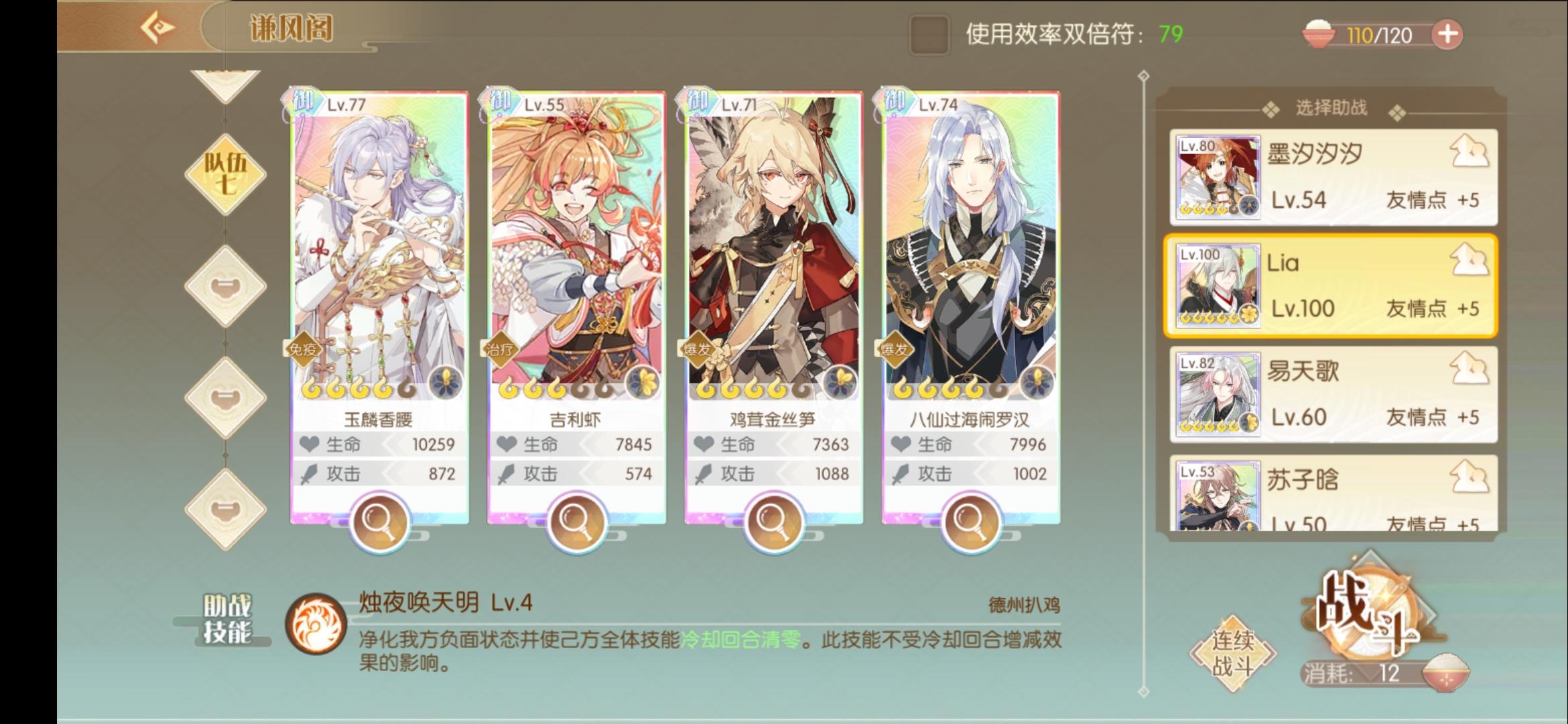Viewport: 1568px width, 724px height.
Task: Inspect 玉麟香腰 with magnifier icon
Action: 379,522
